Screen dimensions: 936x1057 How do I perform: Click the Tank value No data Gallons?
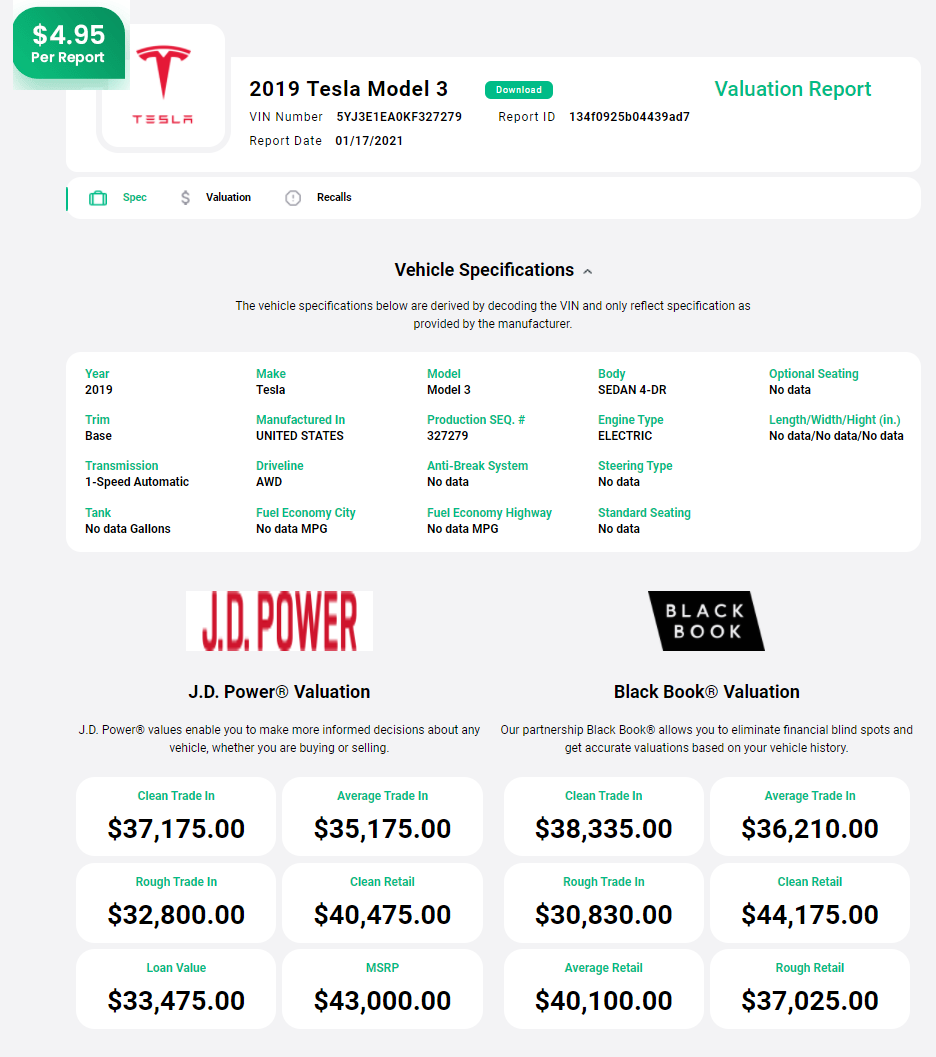(128, 528)
